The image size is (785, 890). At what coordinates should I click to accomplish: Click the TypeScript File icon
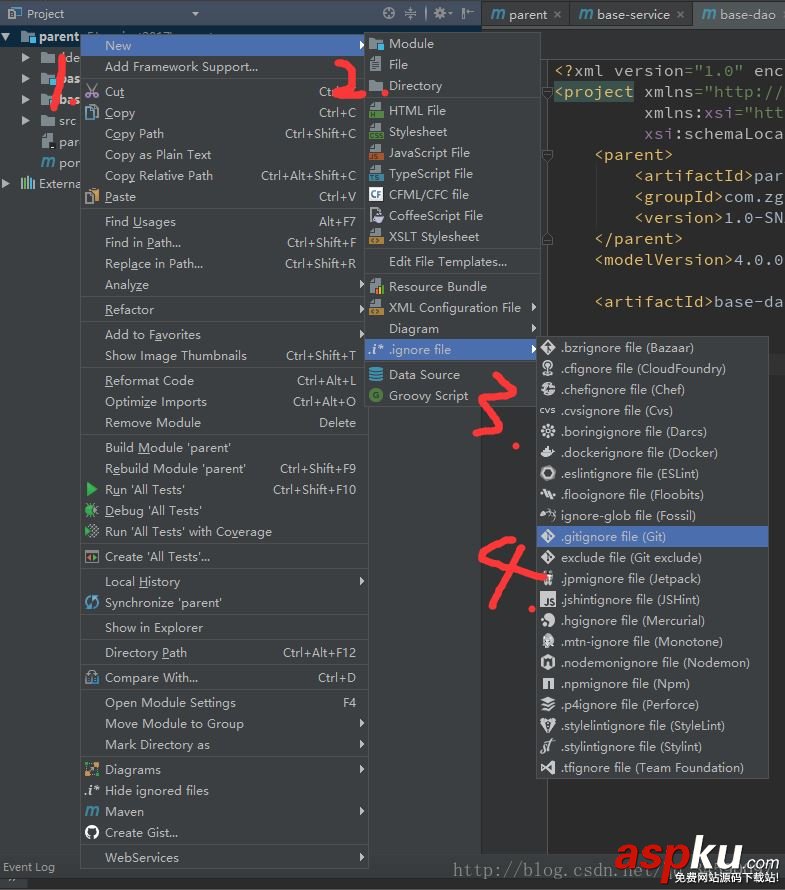(376, 174)
